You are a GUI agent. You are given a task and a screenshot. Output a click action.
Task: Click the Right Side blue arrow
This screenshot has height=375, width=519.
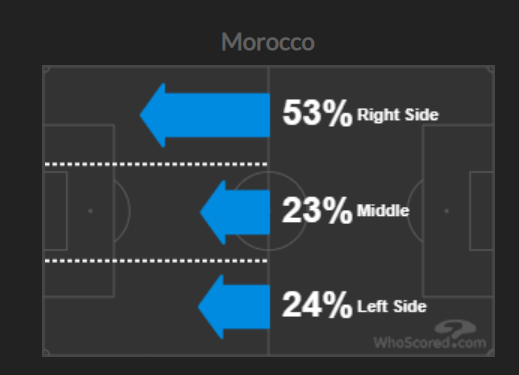205,115
